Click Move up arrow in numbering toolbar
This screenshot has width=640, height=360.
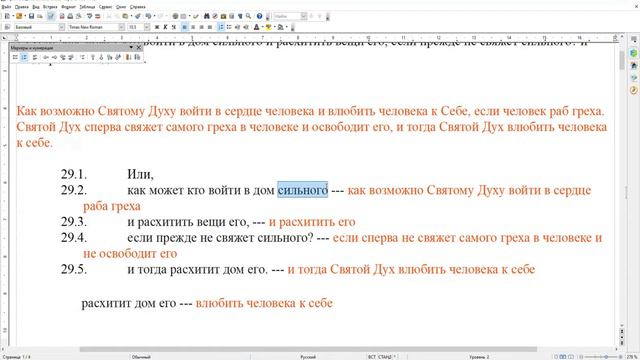93,57
